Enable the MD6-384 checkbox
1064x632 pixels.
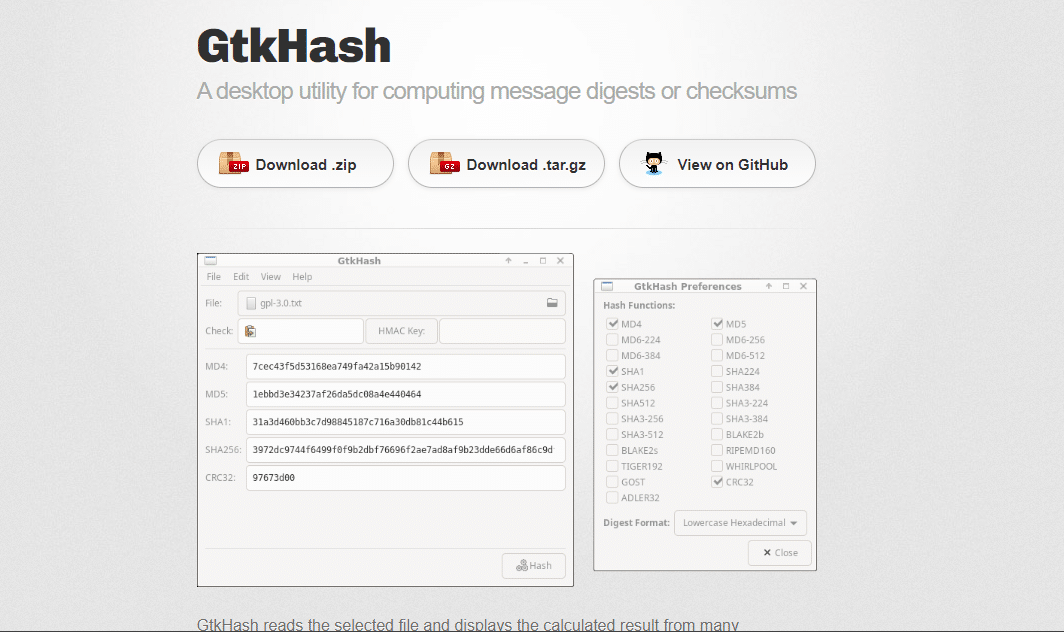point(612,355)
